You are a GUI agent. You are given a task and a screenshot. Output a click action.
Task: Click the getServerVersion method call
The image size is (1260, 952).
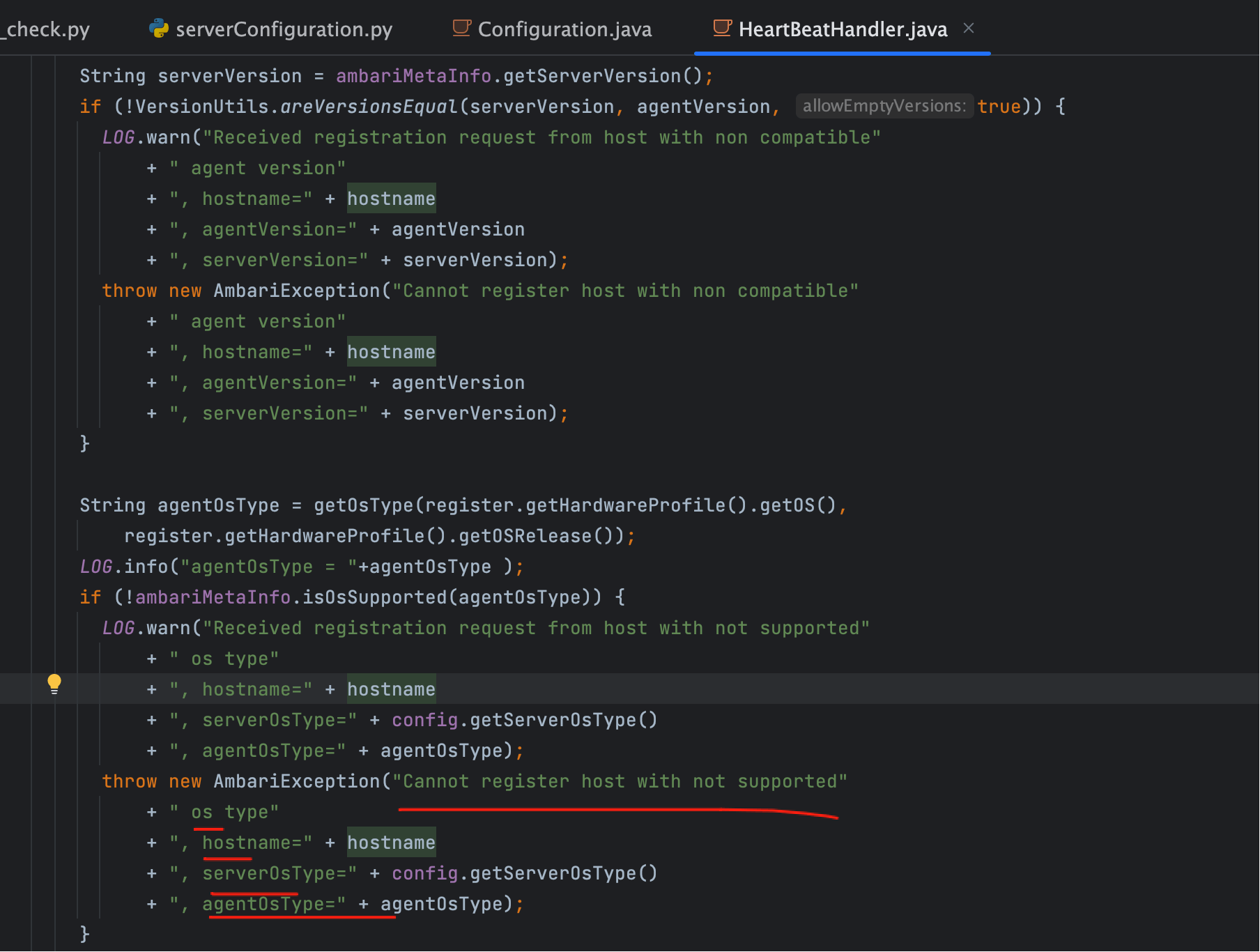point(592,76)
